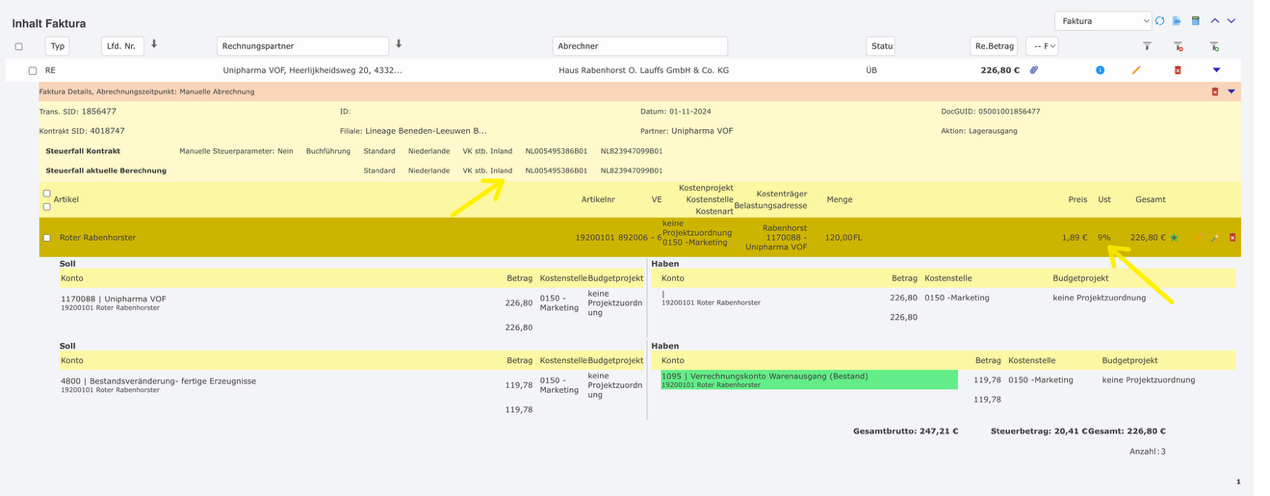Image resolution: width=1270 pixels, height=496 pixels.
Task: Click the green highlighted 1095 Verrechnungskonto account
Action: [x=808, y=380]
